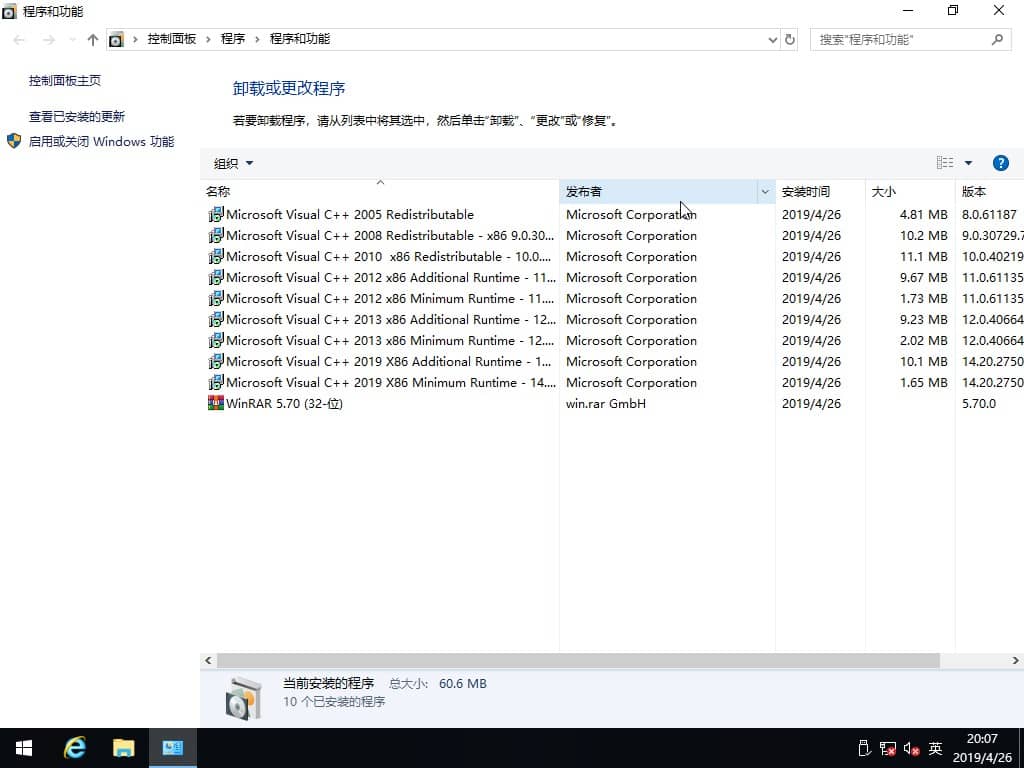Click the network disconnected tray icon
The height and width of the screenshot is (768, 1024).
coord(888,748)
